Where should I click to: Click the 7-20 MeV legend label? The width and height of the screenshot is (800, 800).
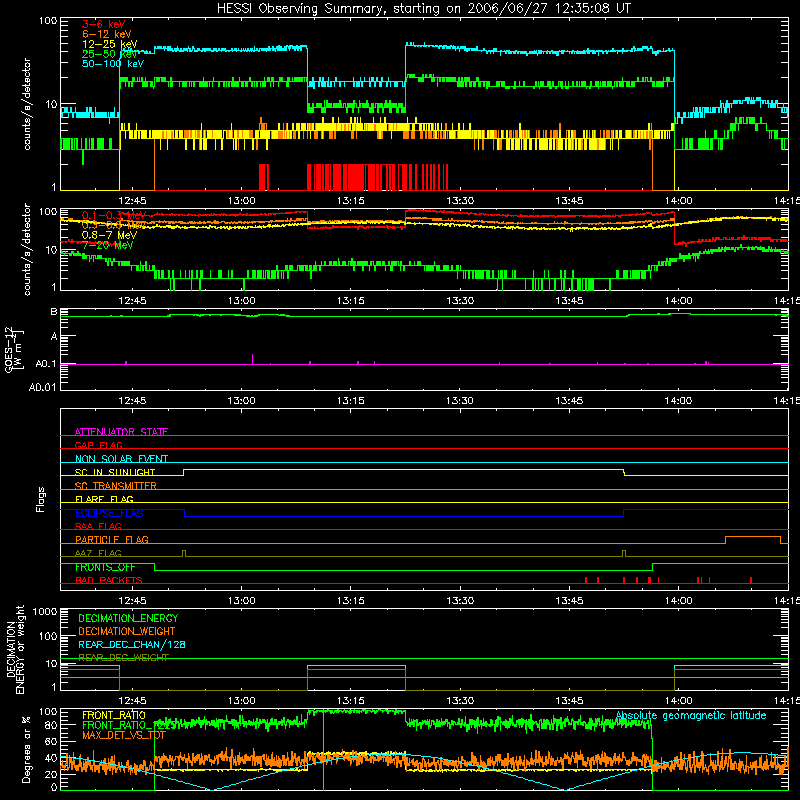click(108, 245)
